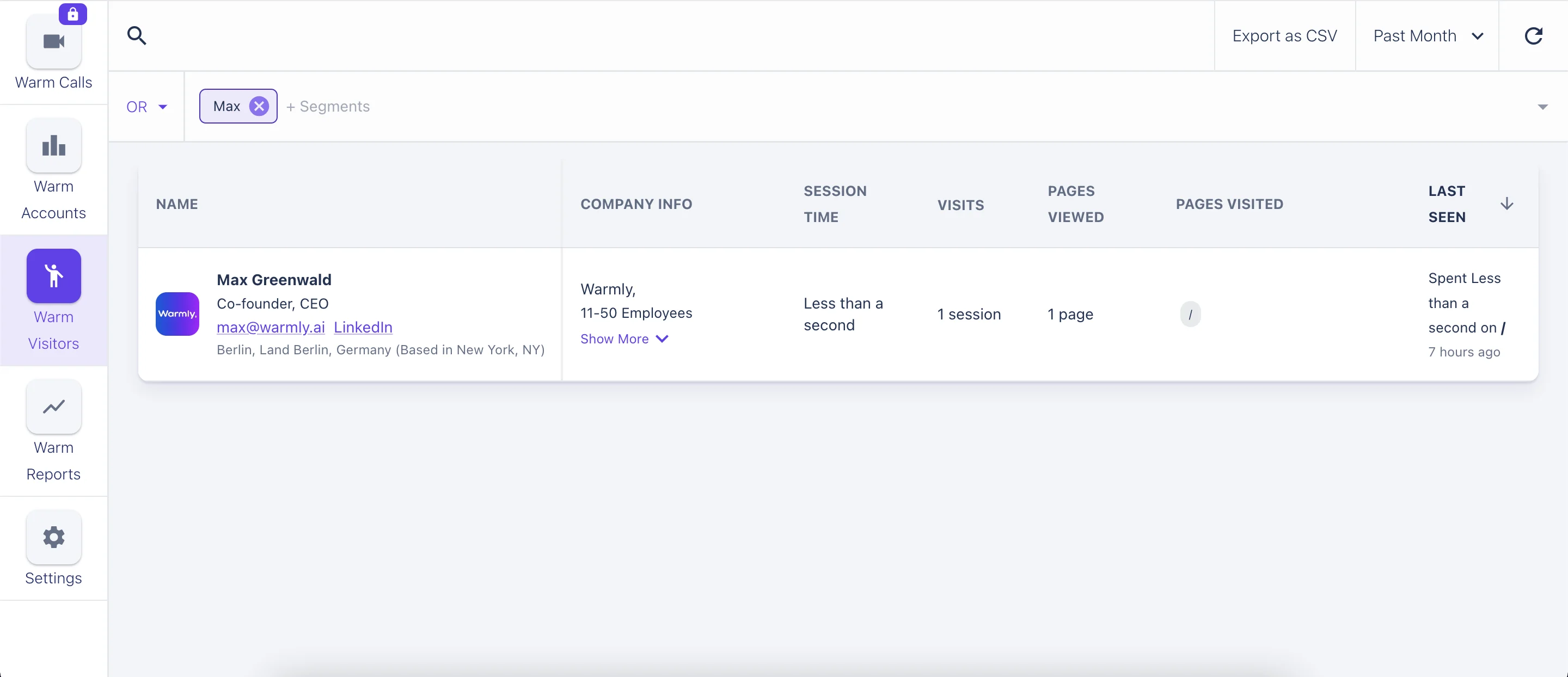Click the 'Co-founder, CEO' title text

click(273, 304)
